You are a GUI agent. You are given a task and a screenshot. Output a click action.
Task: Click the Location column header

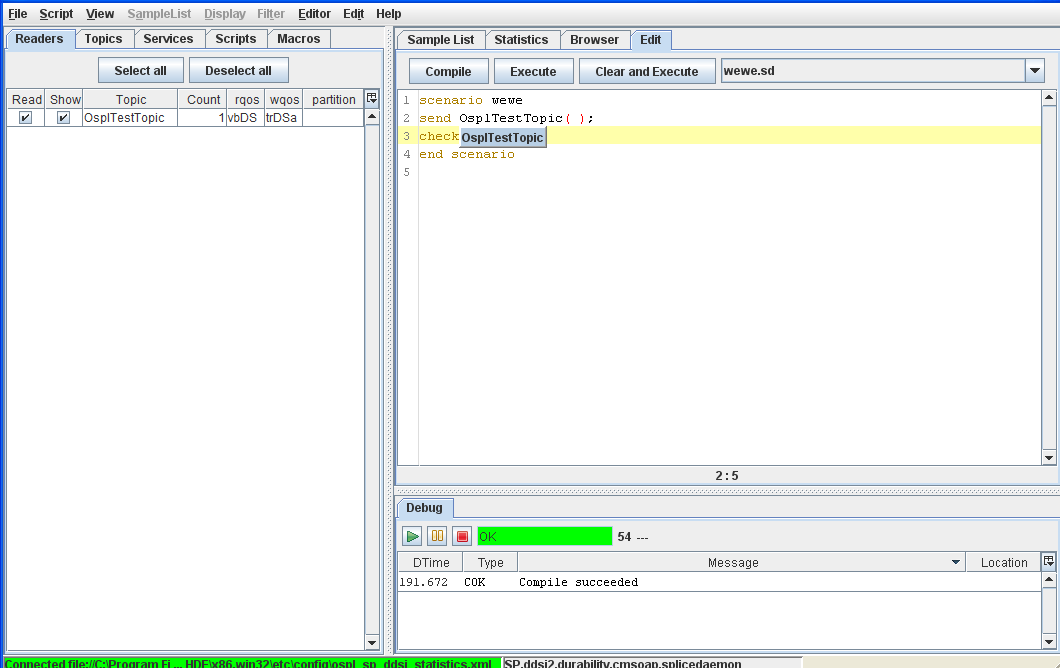[1004, 562]
